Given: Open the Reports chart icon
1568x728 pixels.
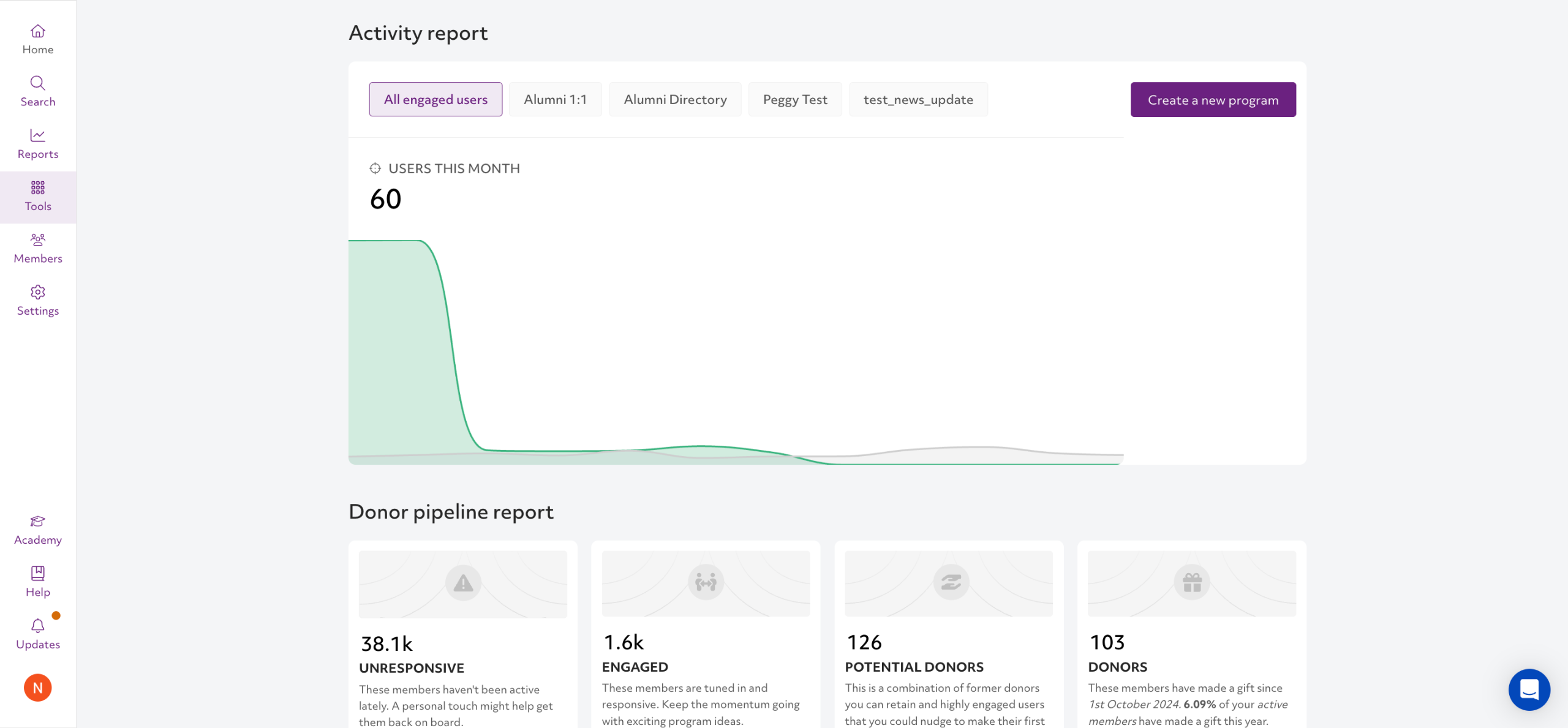Looking at the screenshot, I should coord(38,135).
